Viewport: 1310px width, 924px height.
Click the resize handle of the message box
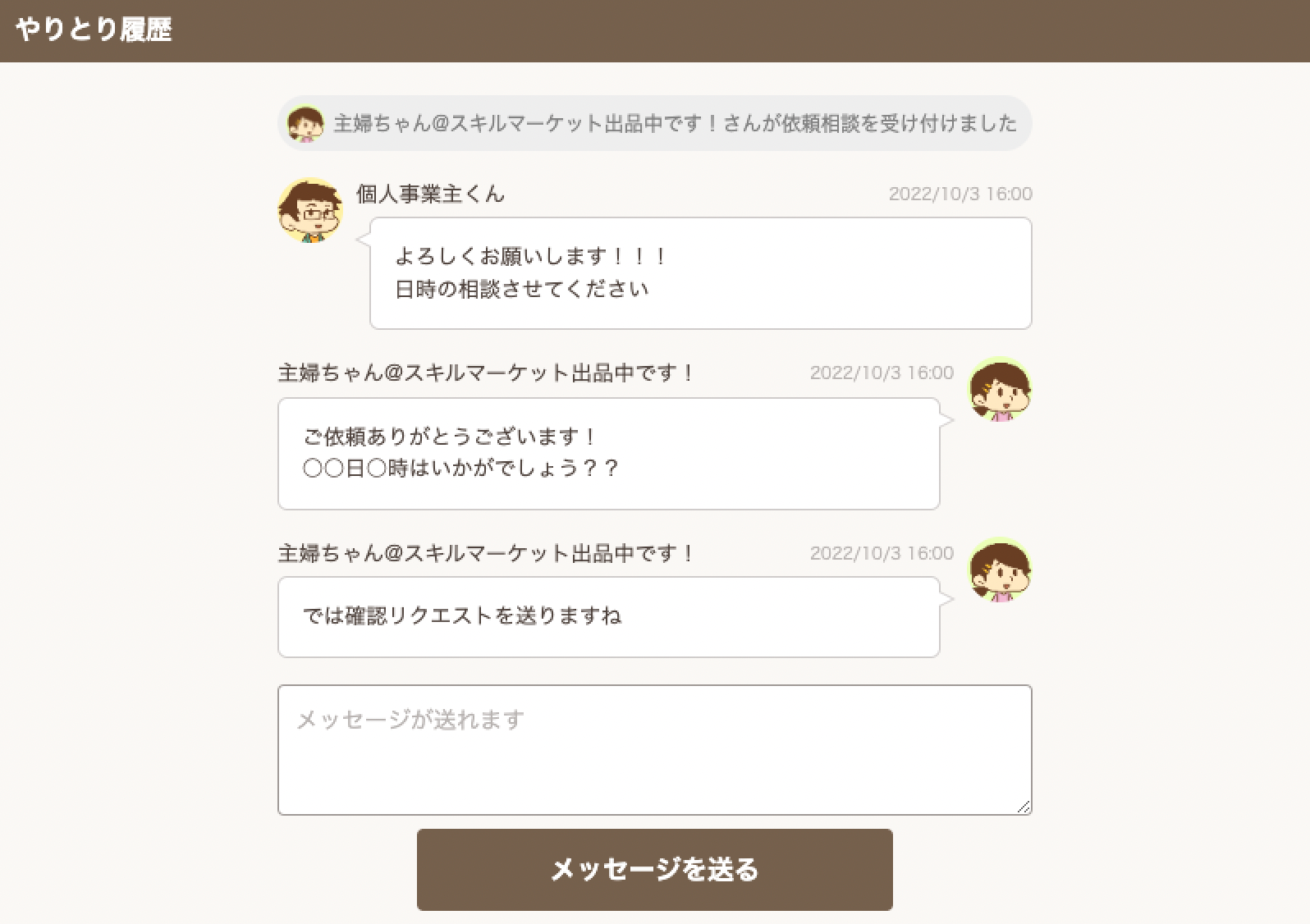(x=1024, y=807)
